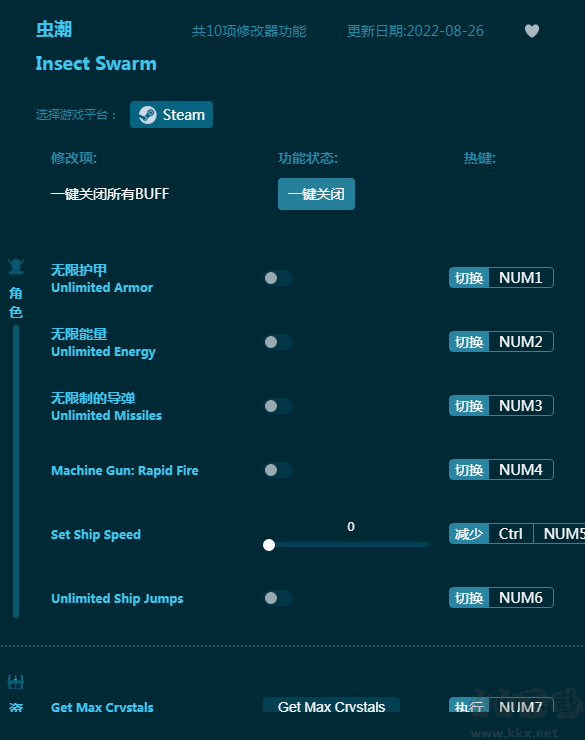Click the heart favorite icon

(x=532, y=31)
